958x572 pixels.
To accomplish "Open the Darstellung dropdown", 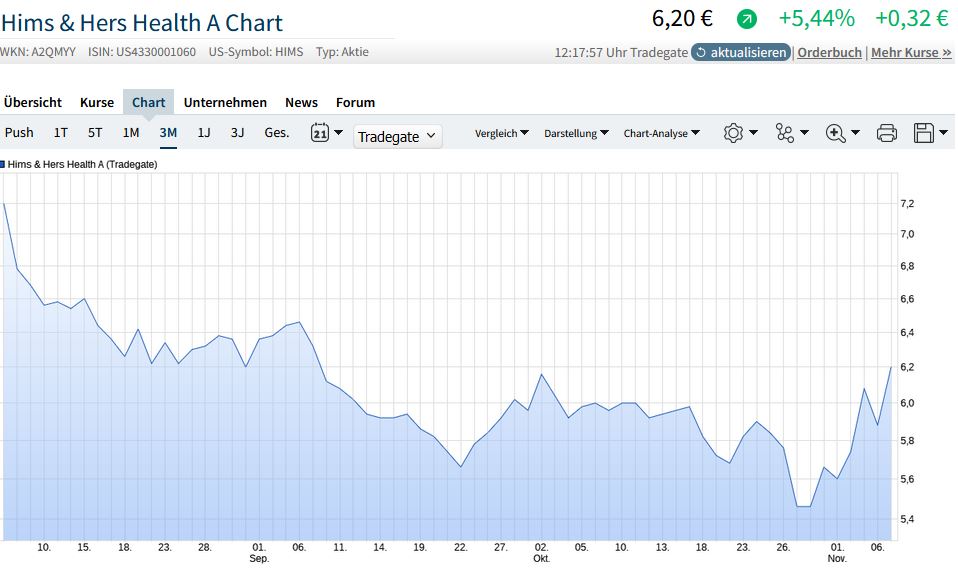I will (x=576, y=133).
